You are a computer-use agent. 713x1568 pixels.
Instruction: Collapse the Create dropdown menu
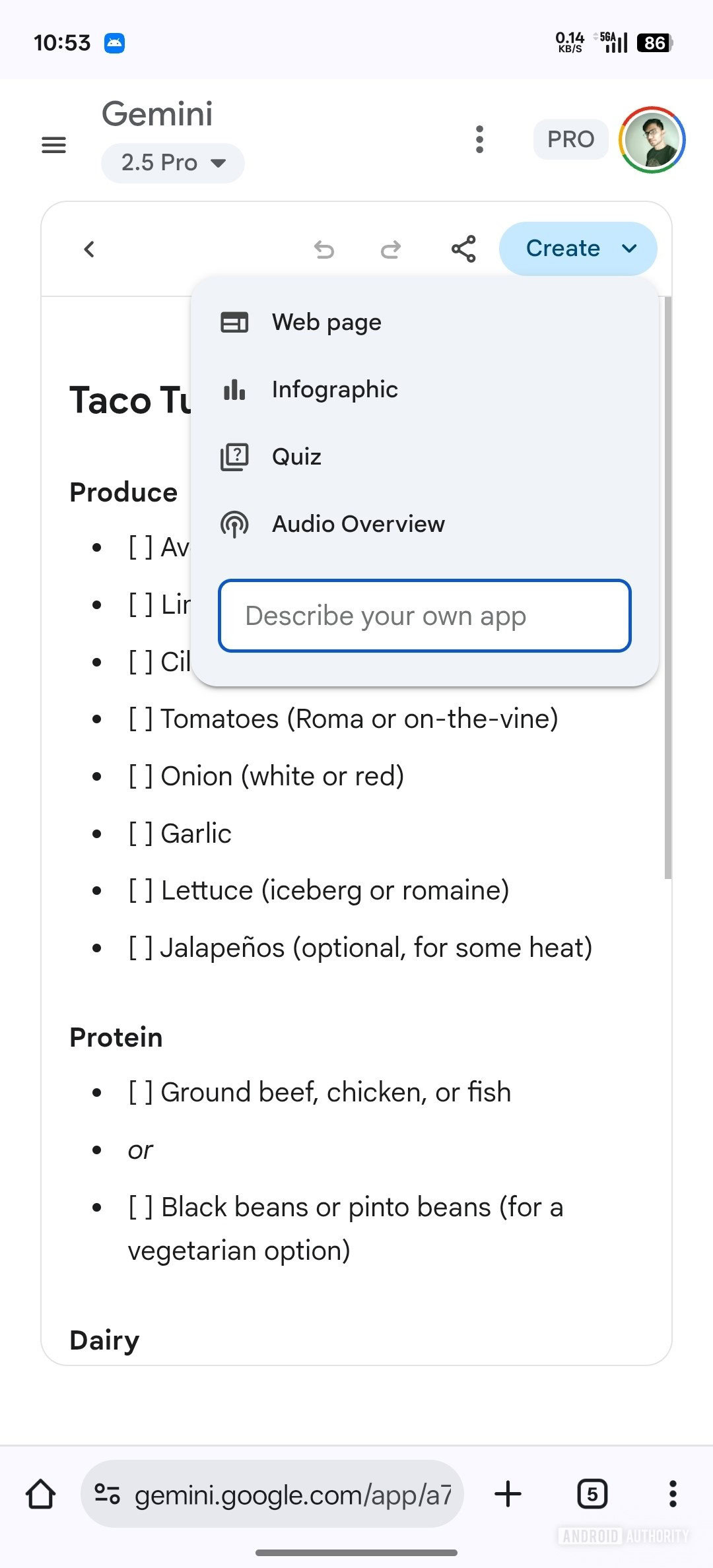[x=578, y=249]
